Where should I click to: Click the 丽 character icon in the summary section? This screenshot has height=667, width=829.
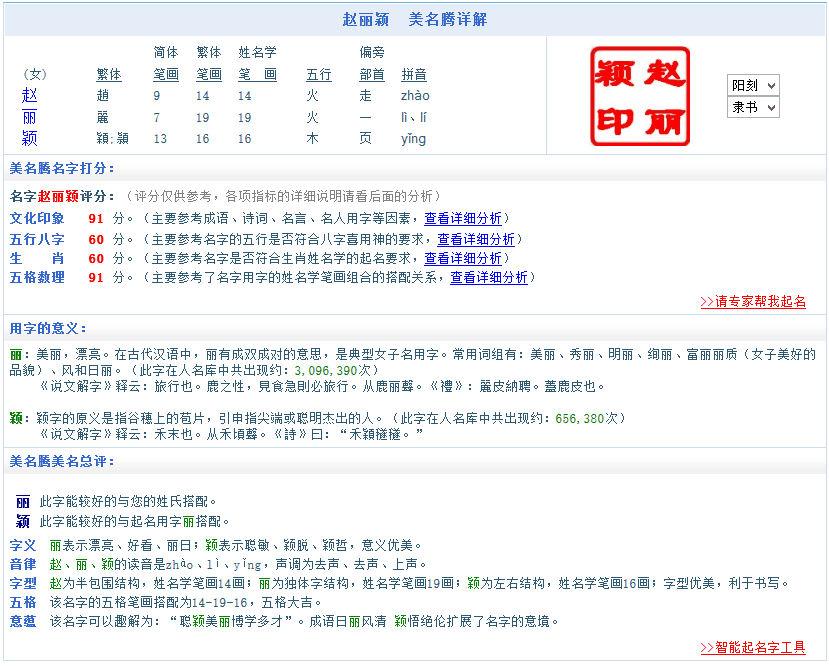[23, 501]
